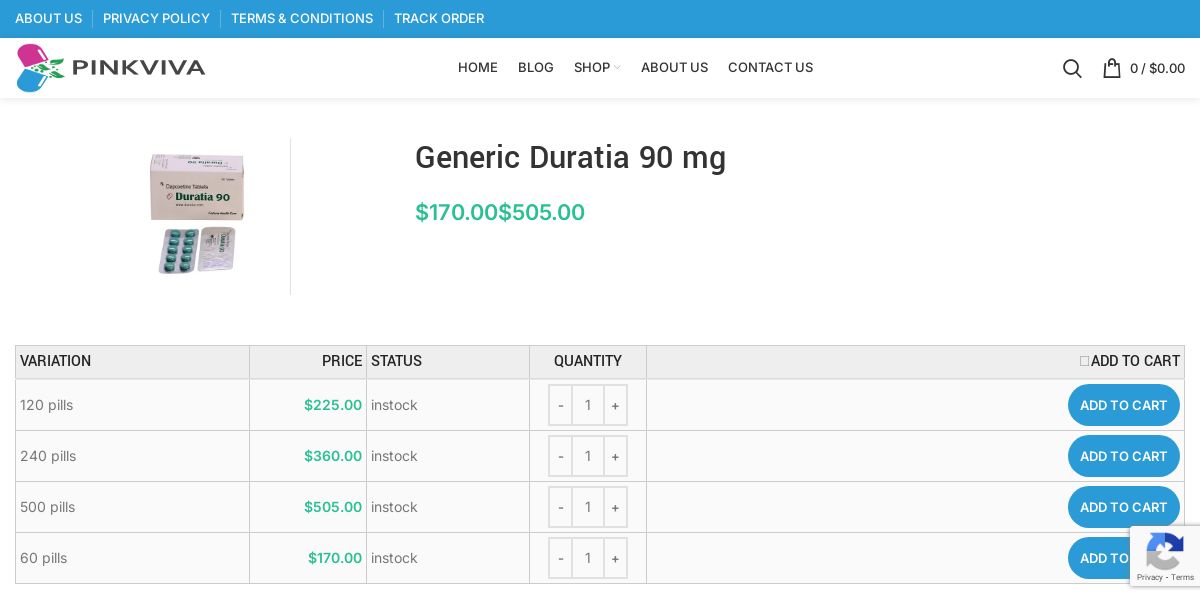This screenshot has height=600, width=1200.
Task: Increase quantity for 240 pills
Action: (615, 456)
